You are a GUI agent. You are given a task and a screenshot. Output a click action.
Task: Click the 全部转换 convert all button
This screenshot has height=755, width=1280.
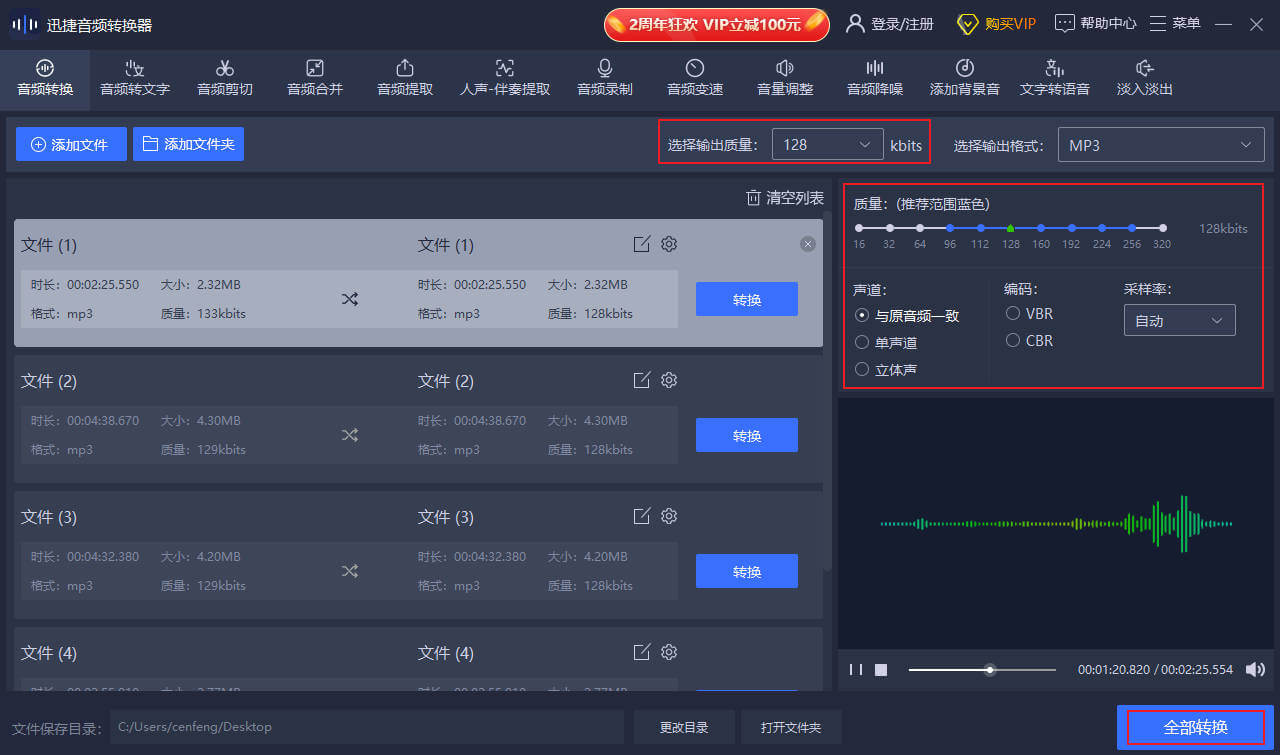coord(1195,727)
